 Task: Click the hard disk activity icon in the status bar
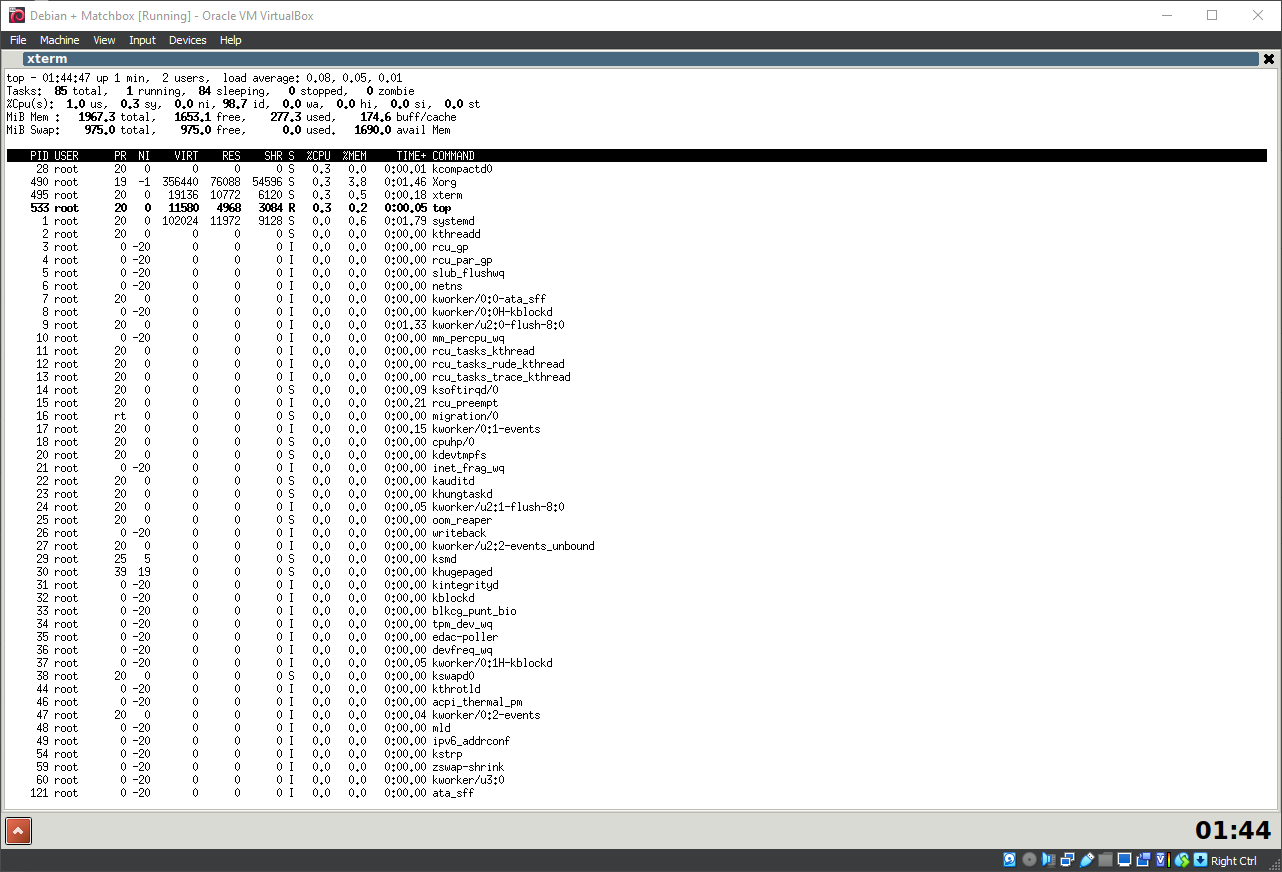coord(1009,859)
